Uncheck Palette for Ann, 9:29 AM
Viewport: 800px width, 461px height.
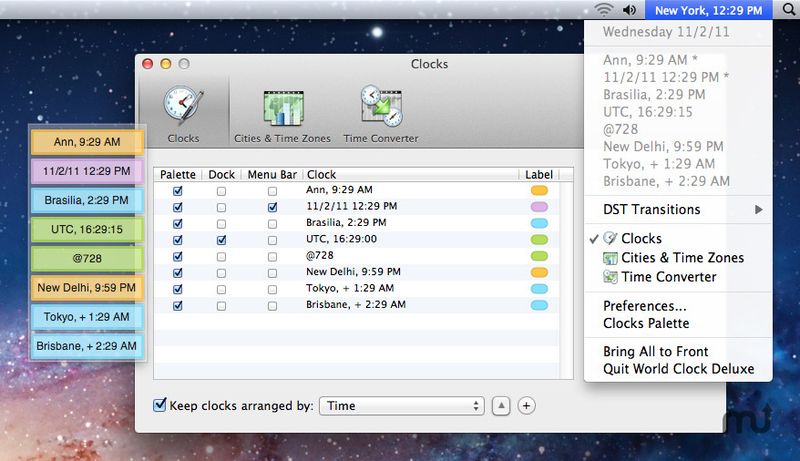(178, 191)
